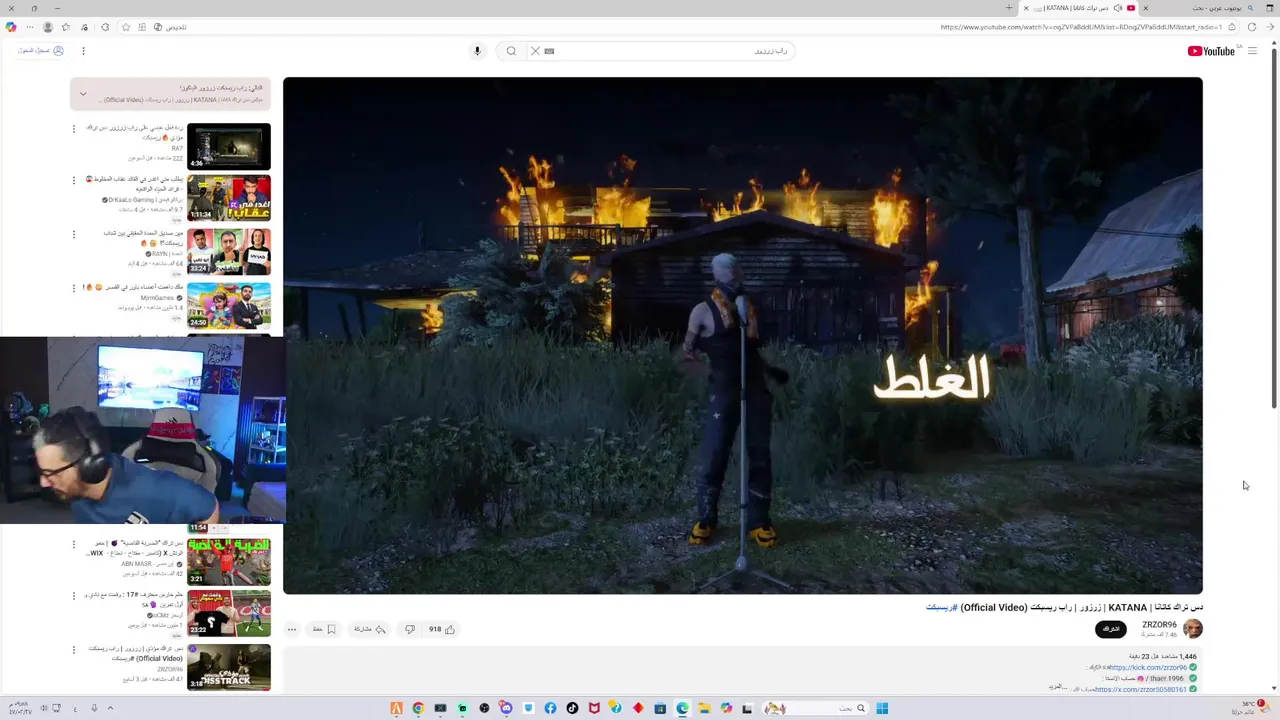Viewport: 1280px width, 720px height.
Task: Open the Google Chrome taskbar icon
Action: tap(418, 708)
